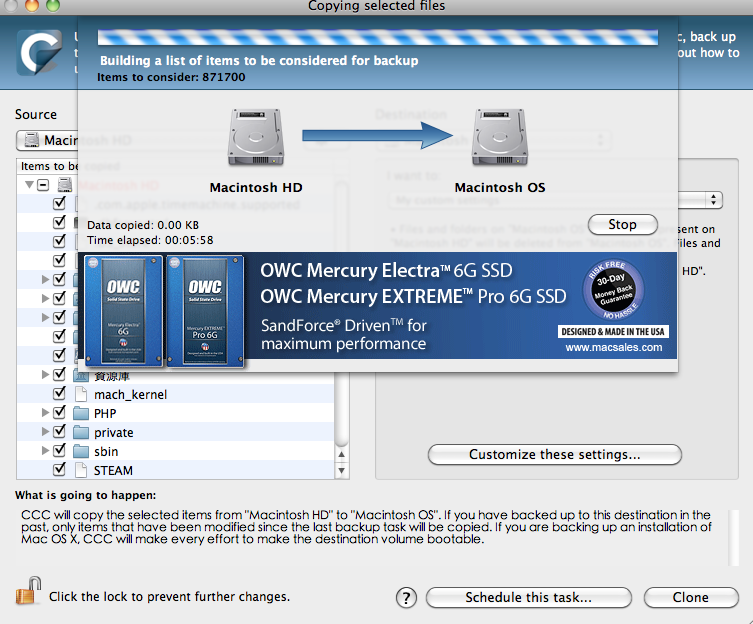Viewport: 753px width, 624px height.
Task: Open the www.macsales.com link in the ad
Action: (614, 347)
